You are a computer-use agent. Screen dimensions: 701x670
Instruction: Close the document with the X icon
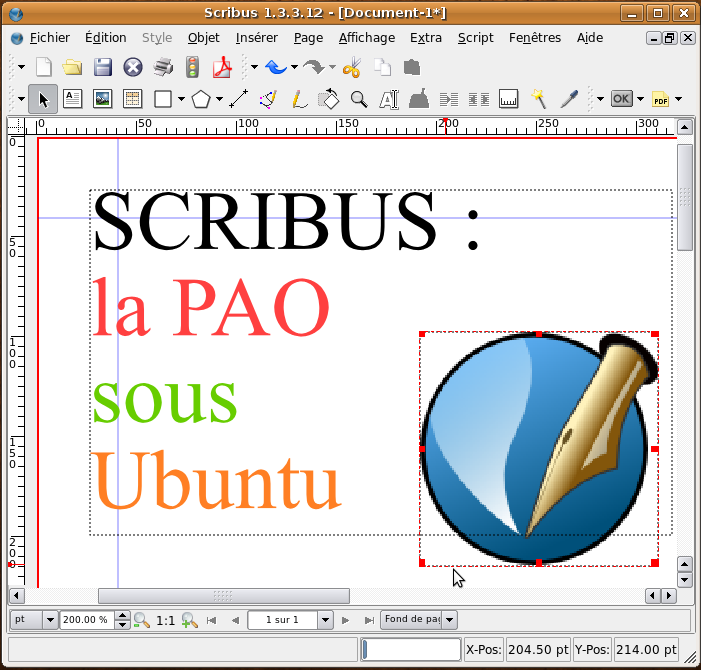133,67
